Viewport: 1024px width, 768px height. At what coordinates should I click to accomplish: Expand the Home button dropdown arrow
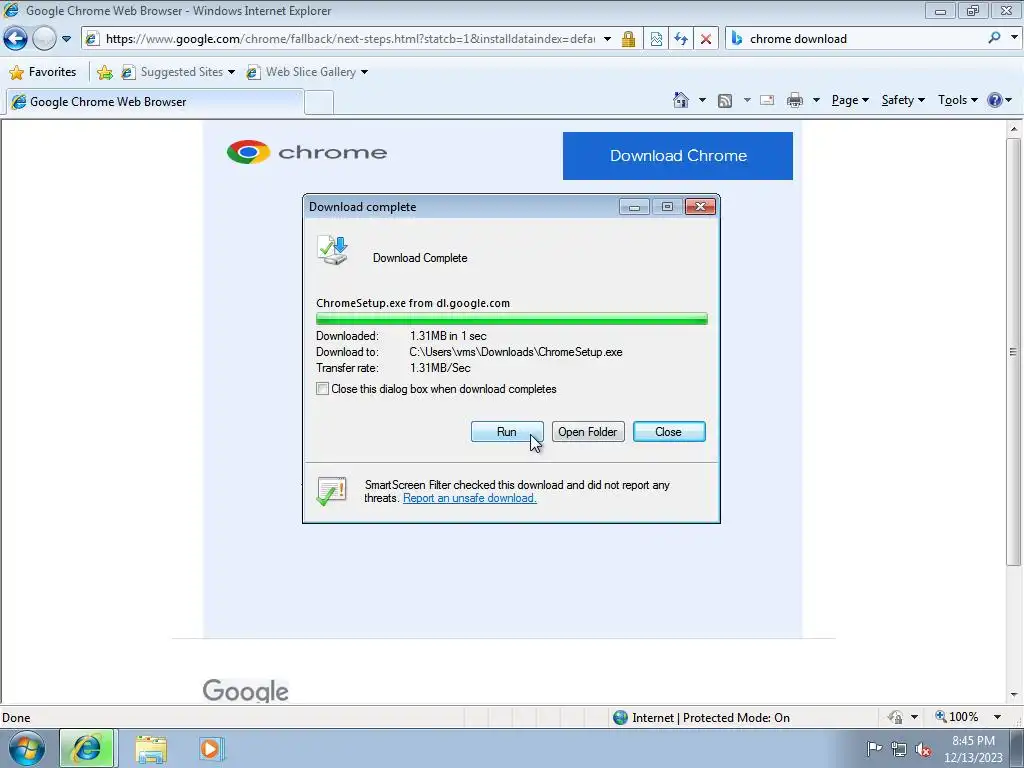point(702,101)
